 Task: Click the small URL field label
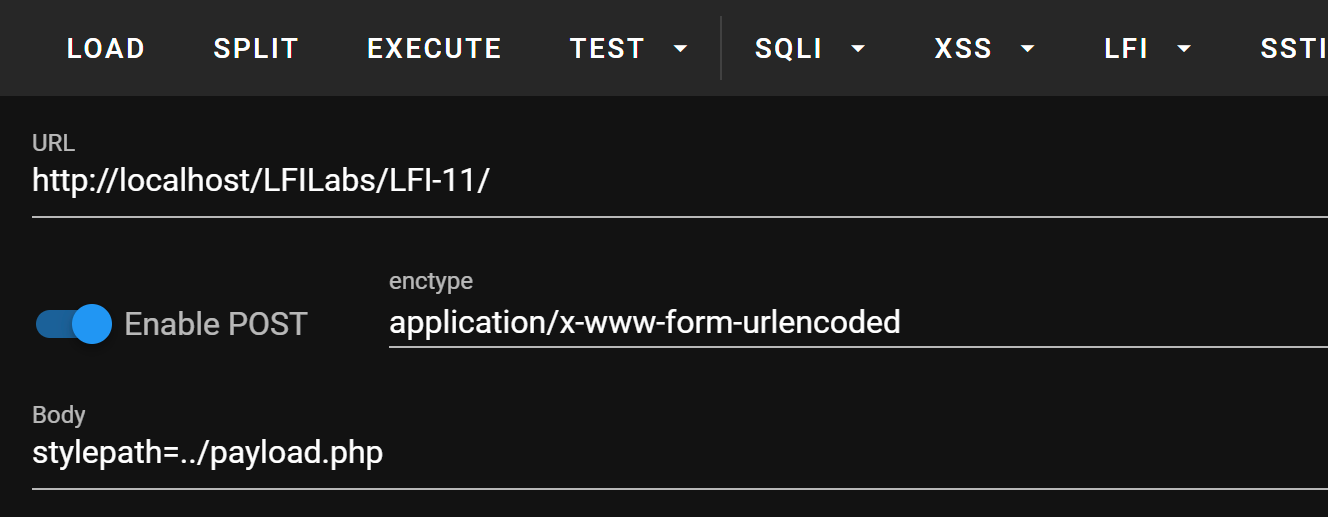pos(53,143)
